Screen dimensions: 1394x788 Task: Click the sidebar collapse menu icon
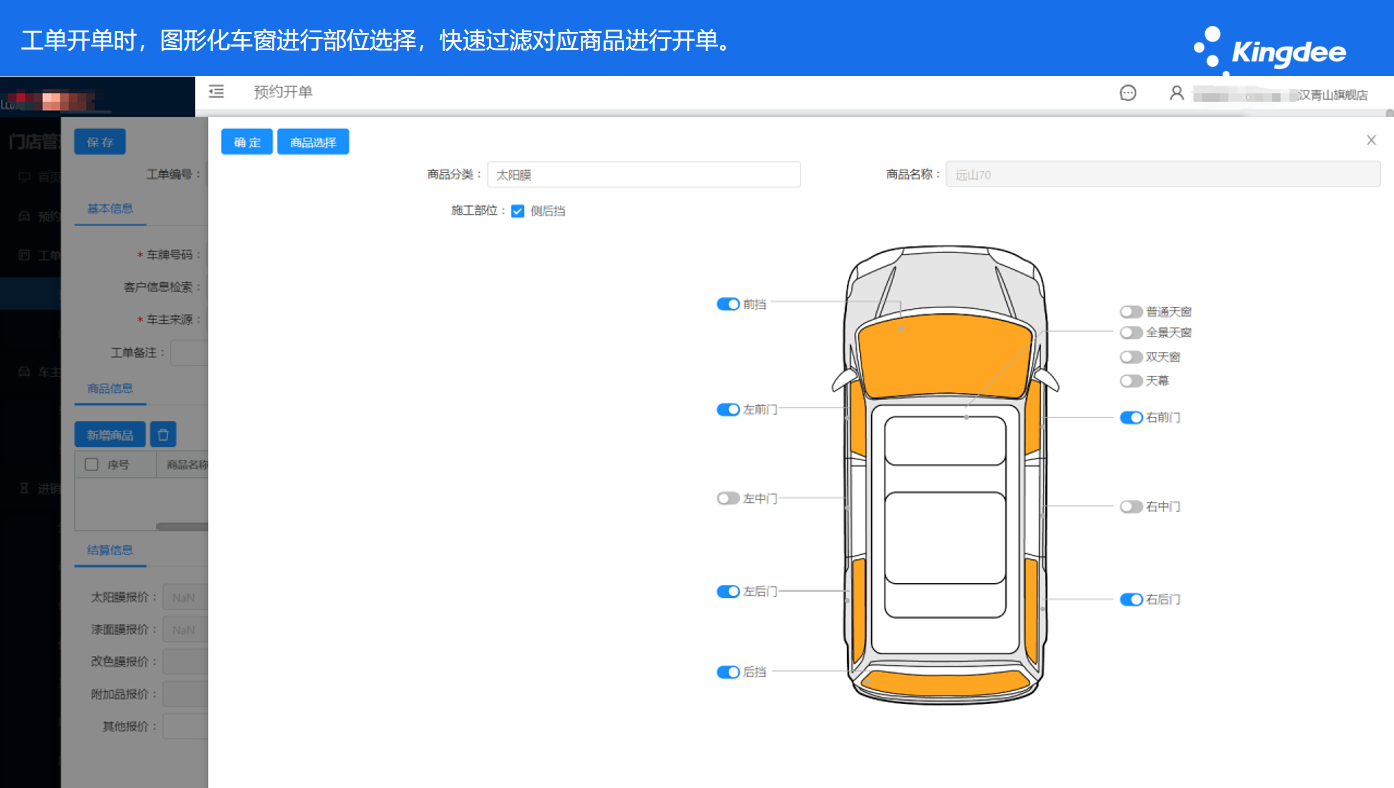[x=216, y=92]
